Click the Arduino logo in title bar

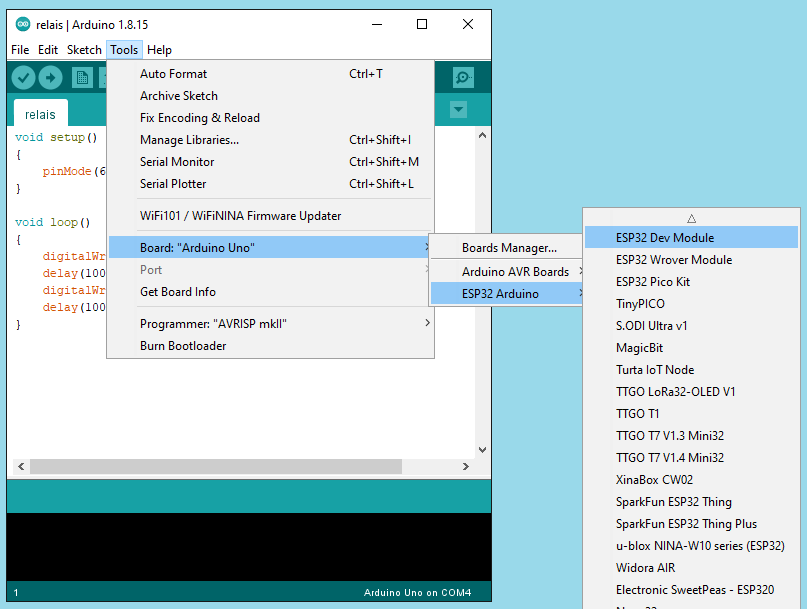[x=23, y=24]
